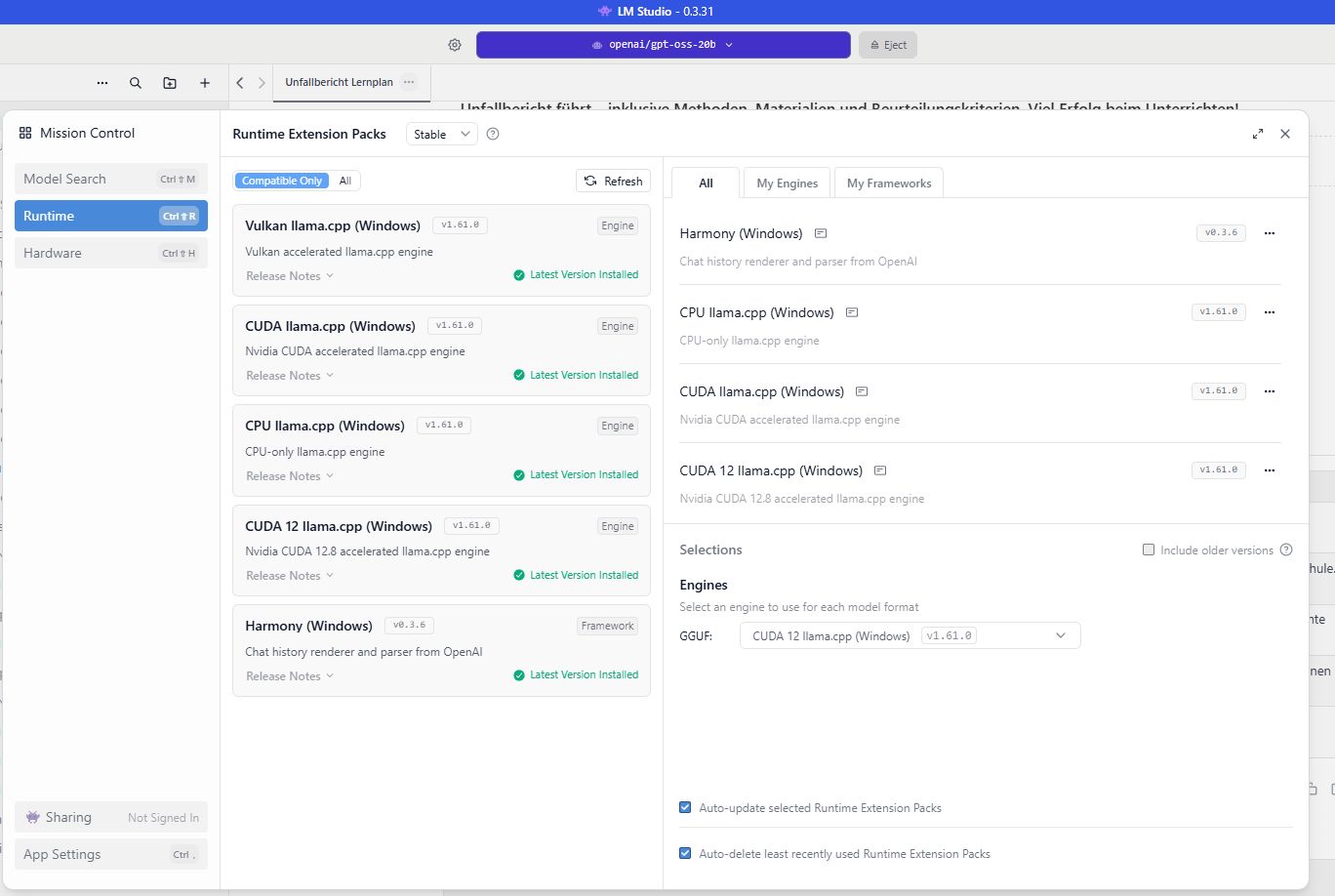Switch to the My Frameworks tab
1335x896 pixels.
(x=888, y=183)
